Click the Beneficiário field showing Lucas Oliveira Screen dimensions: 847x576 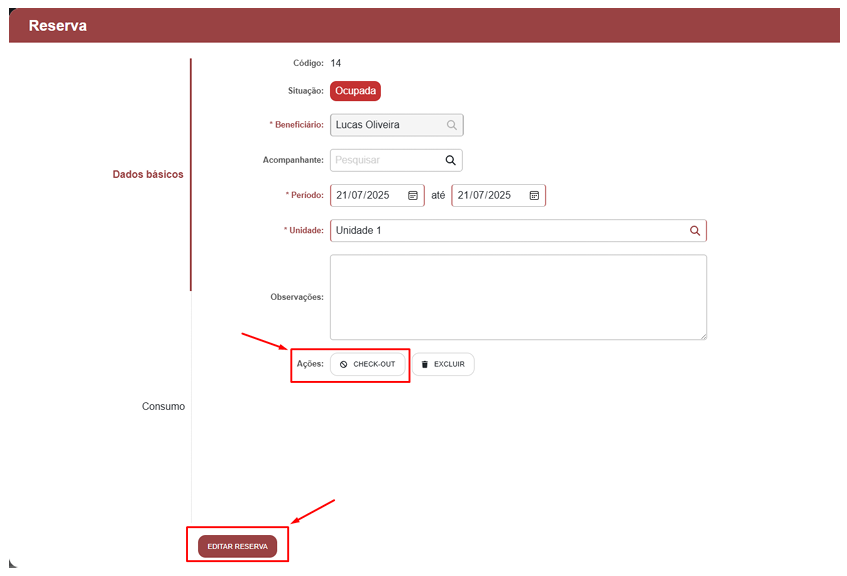click(385, 125)
